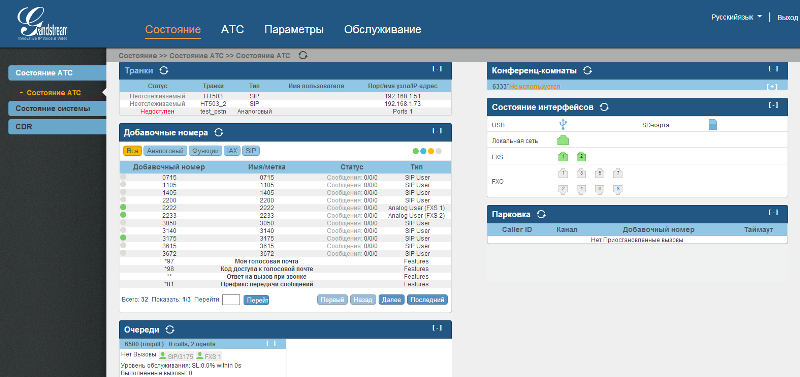Viewport: 800px width, 377px height.
Task: Click FXO port 3 icon
Action: point(581,173)
